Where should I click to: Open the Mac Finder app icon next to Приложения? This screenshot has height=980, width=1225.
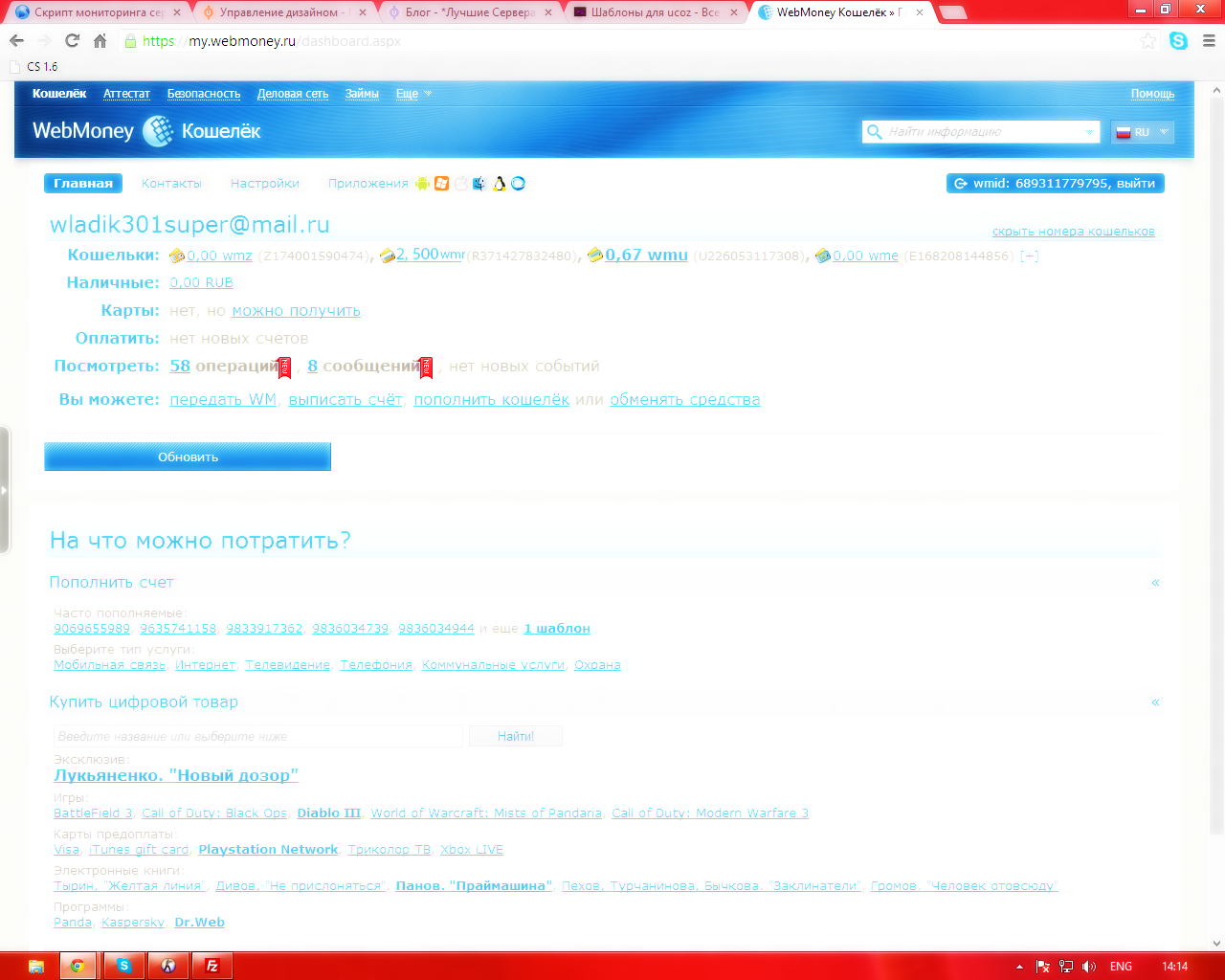click(479, 184)
